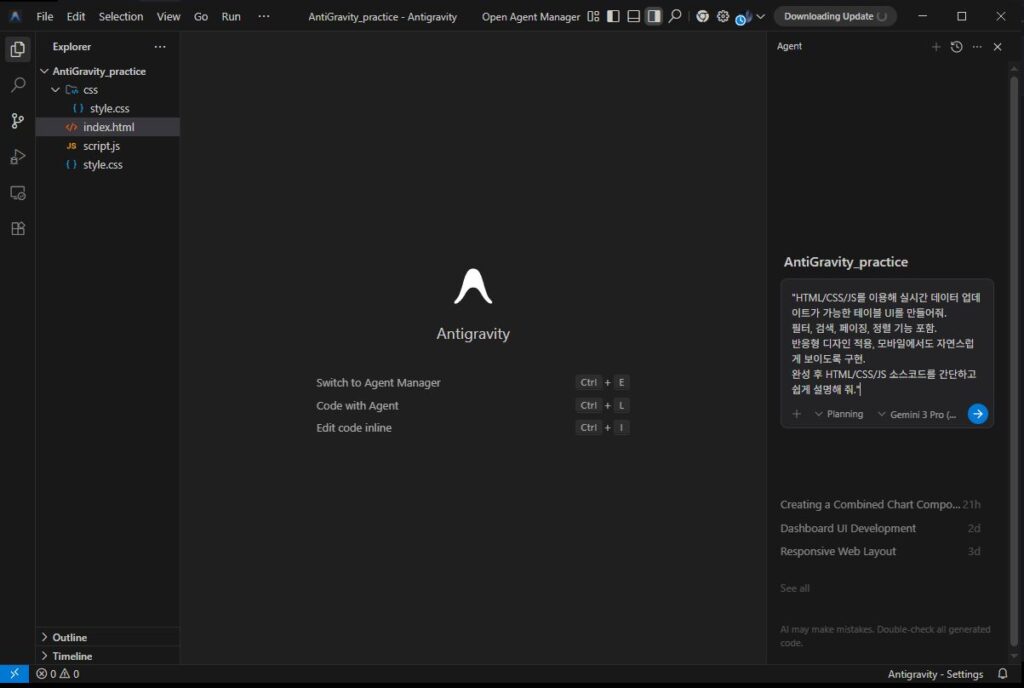This screenshot has height=688, width=1024.
Task: Select the Source Control icon
Action: coord(16,120)
